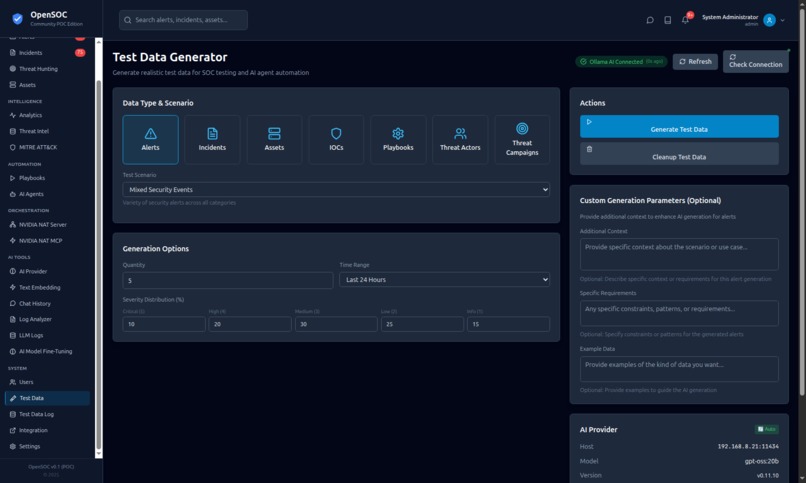806x483 pixels.
Task: Click the Specific Requirements text area
Action: (x=679, y=313)
